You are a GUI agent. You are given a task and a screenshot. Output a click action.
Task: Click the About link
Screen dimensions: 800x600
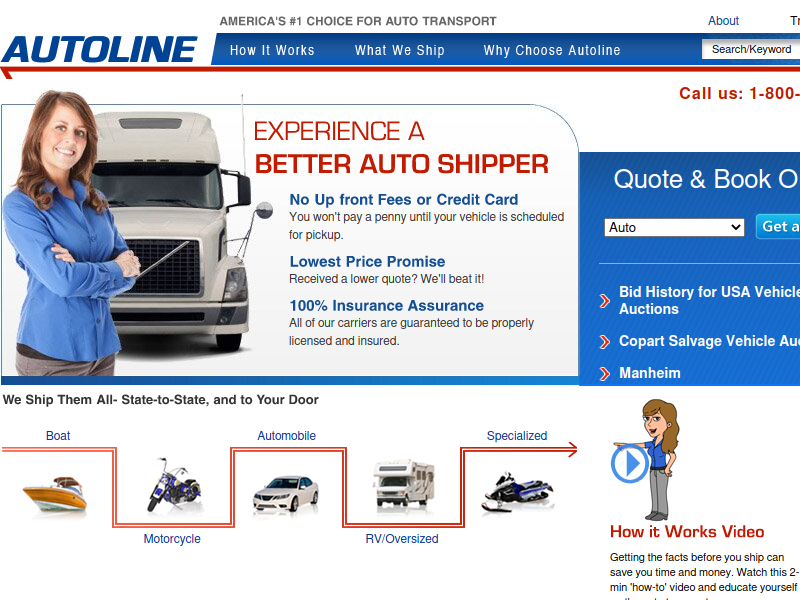point(723,21)
